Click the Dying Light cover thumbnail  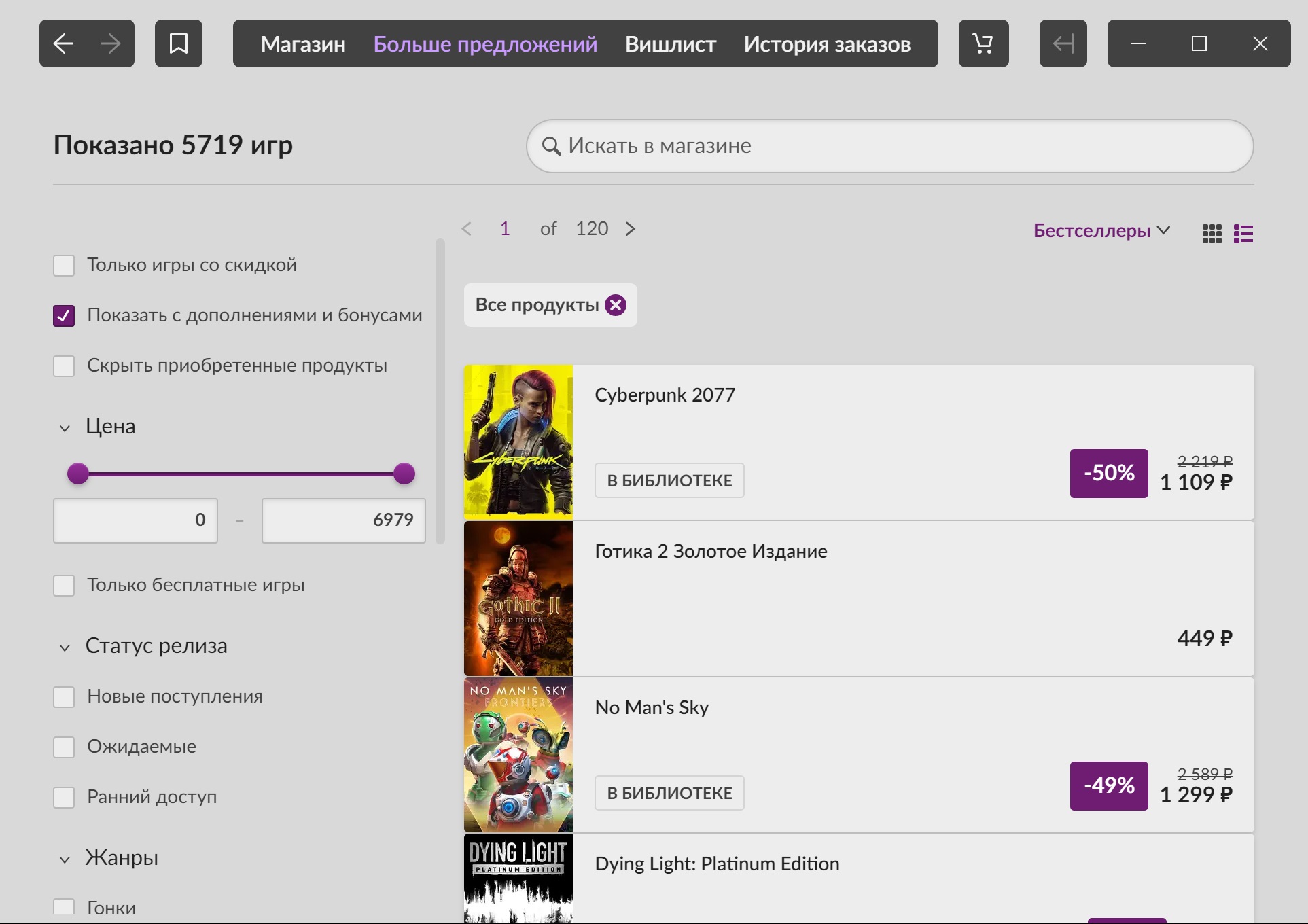pyautogui.click(x=518, y=878)
